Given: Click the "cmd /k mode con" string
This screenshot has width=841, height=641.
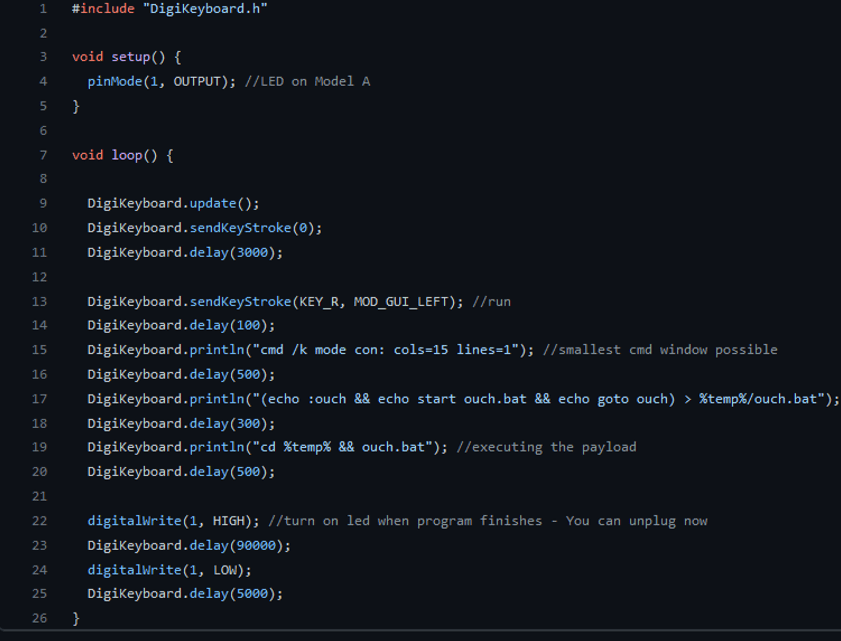Looking at the screenshot, I should (386, 350).
